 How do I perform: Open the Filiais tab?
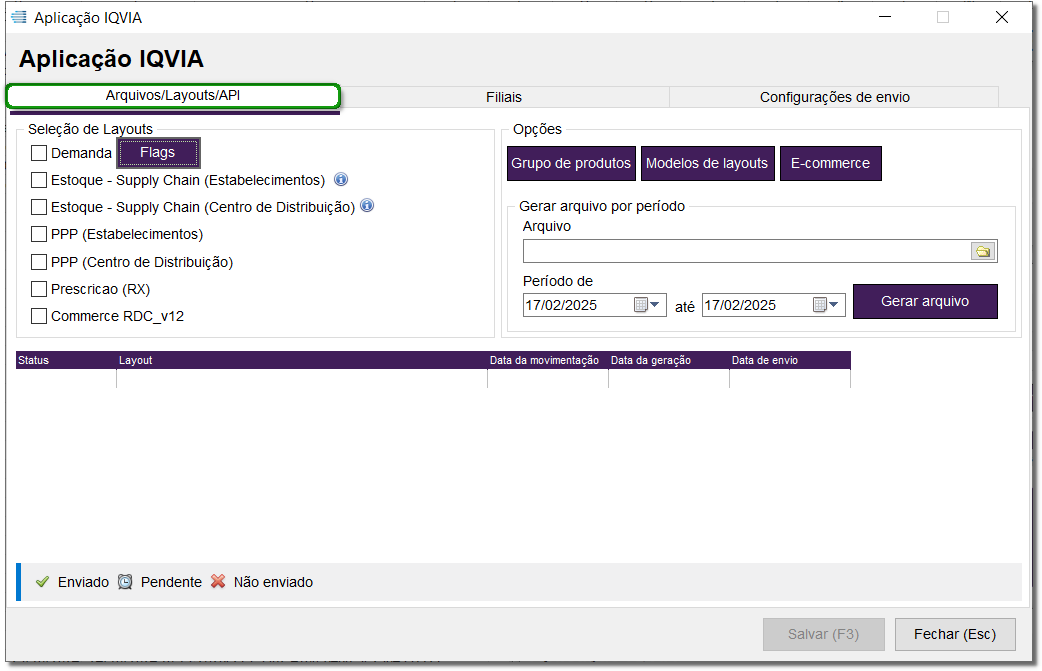504,97
